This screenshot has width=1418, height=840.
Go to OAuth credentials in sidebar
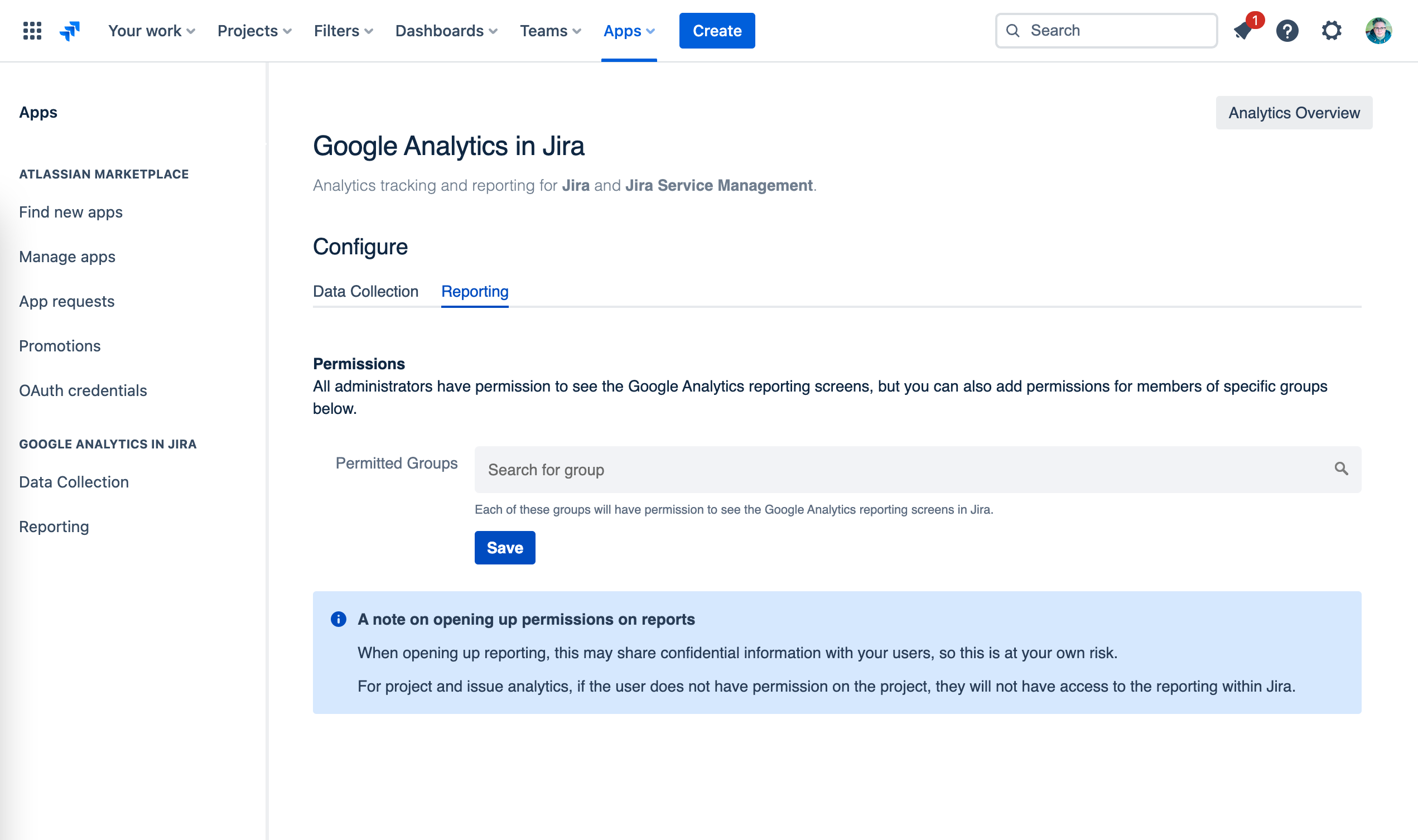coord(83,390)
